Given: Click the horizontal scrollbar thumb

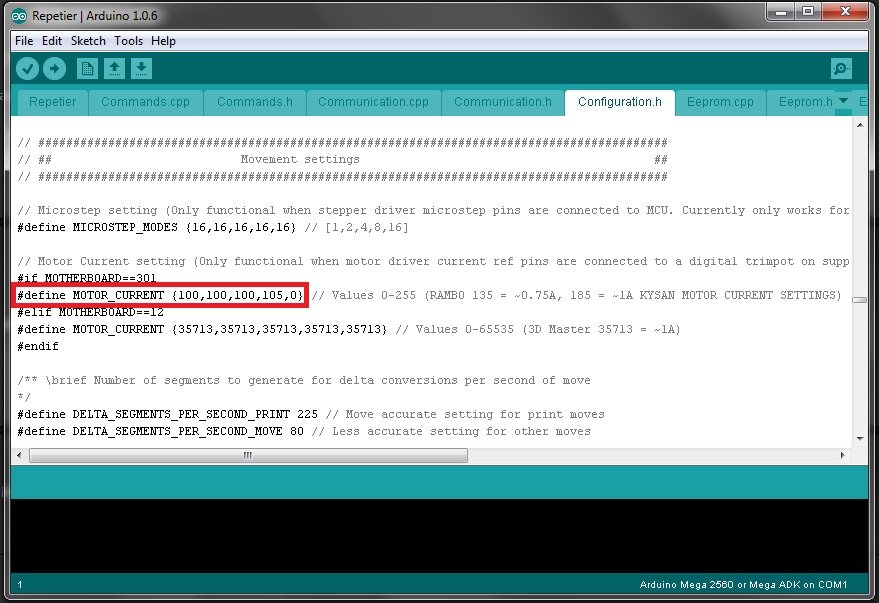Looking at the screenshot, I should [247, 455].
